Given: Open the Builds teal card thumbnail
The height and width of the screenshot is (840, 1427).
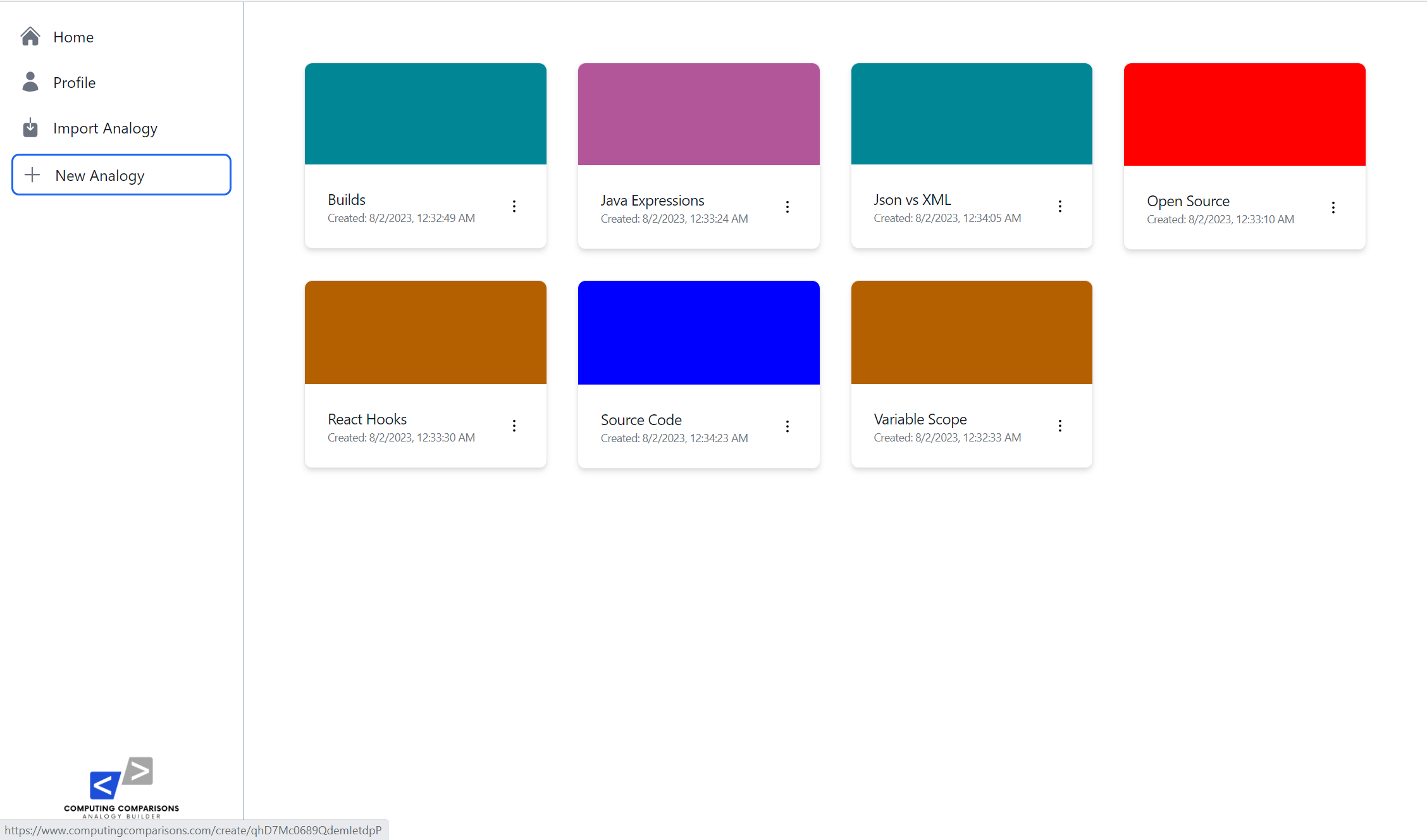Looking at the screenshot, I should pyautogui.click(x=426, y=114).
